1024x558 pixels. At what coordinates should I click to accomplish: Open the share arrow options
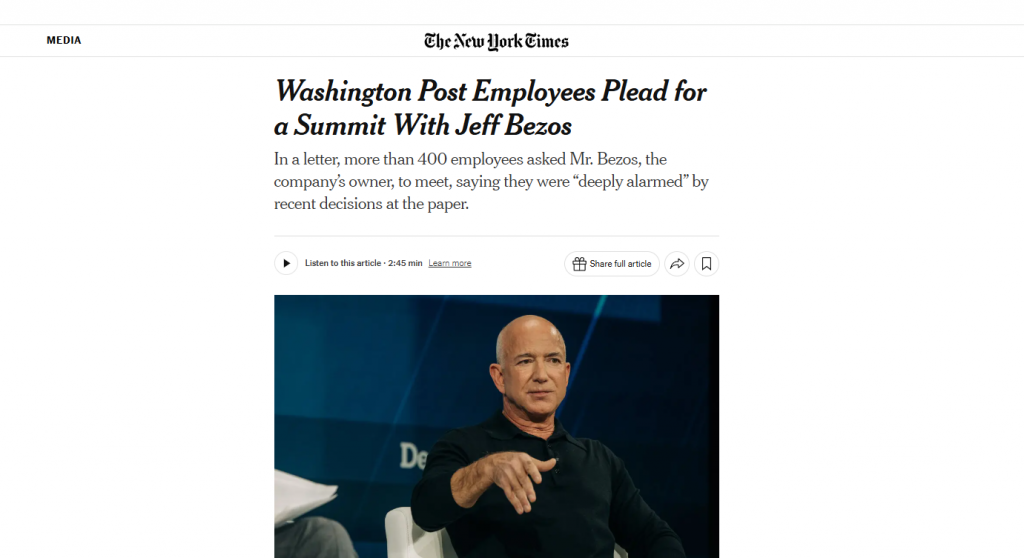(x=677, y=264)
